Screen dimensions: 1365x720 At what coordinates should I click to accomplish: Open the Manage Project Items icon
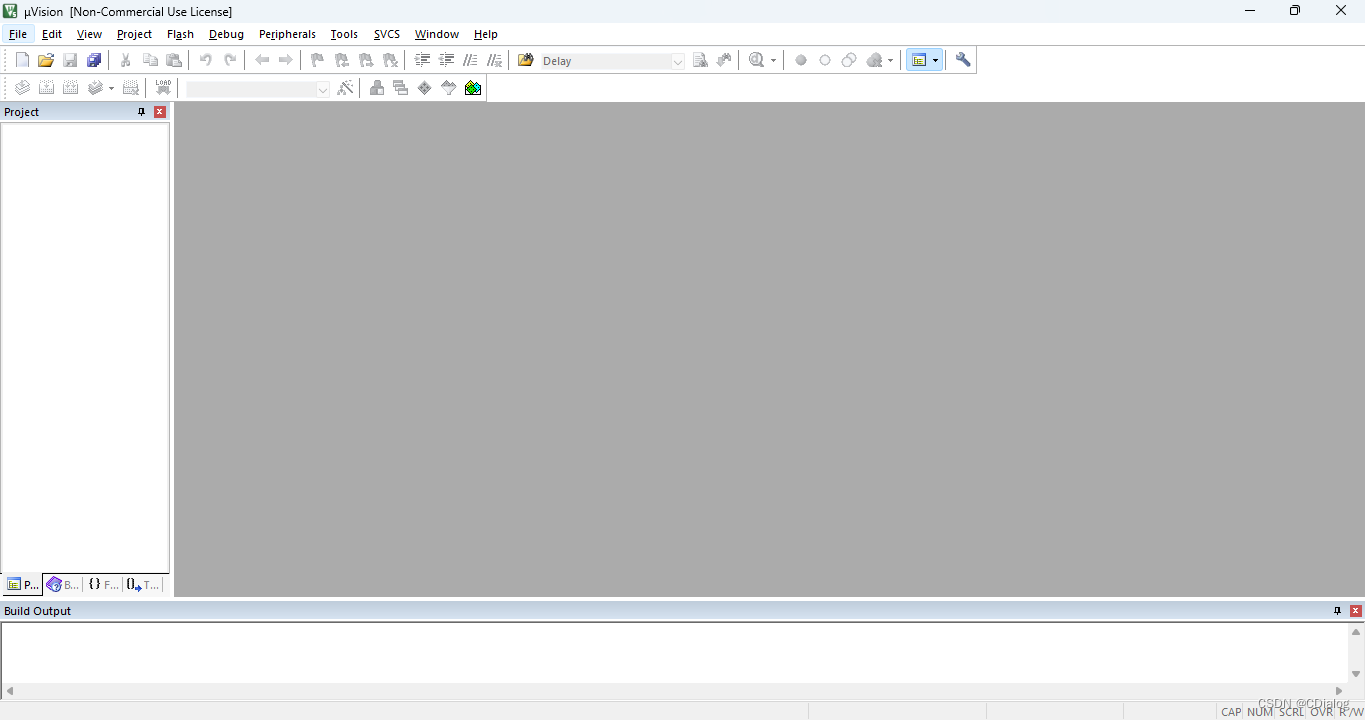[377, 88]
